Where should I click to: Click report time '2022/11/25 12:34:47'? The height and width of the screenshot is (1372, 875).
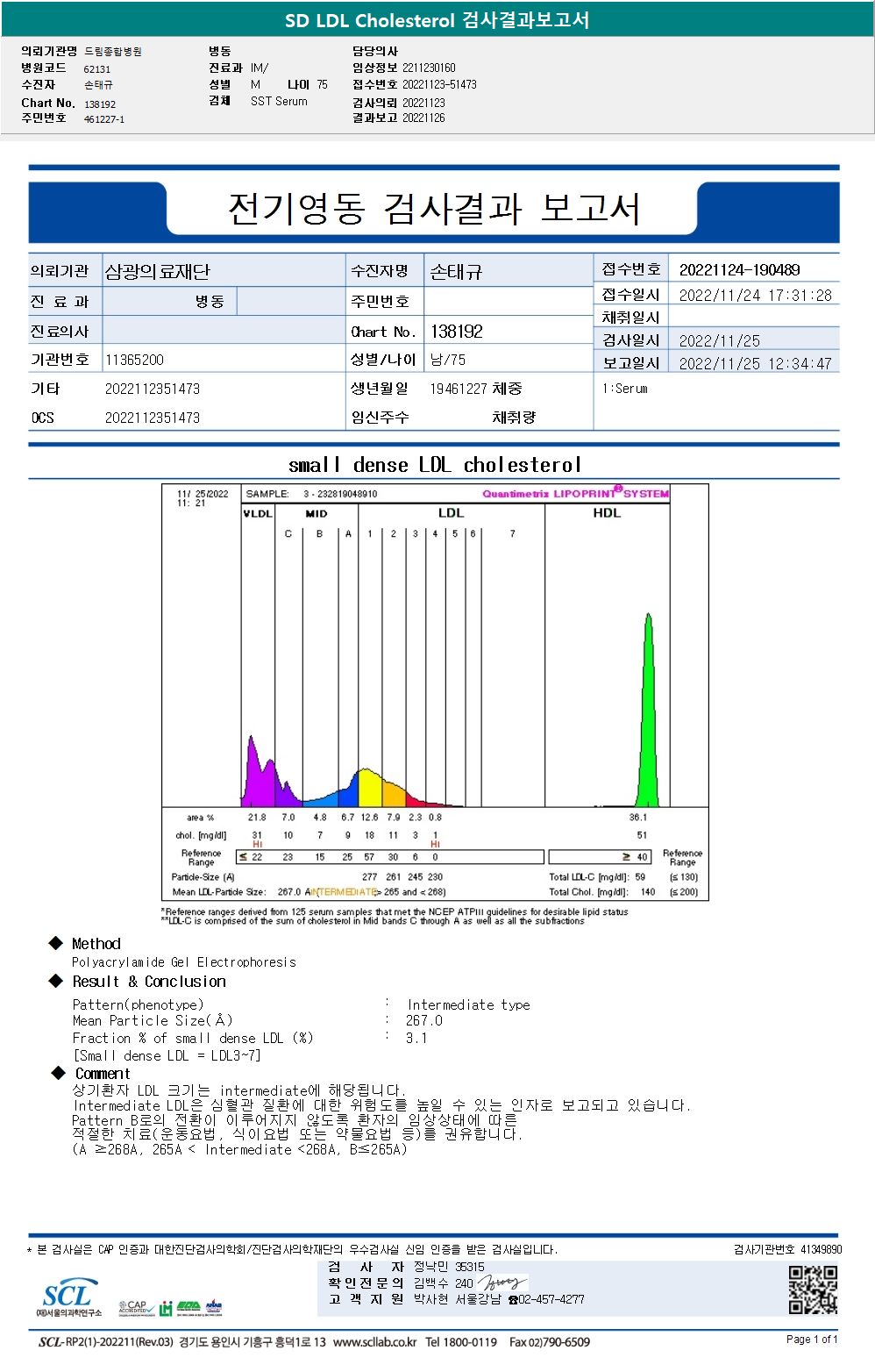click(x=756, y=364)
